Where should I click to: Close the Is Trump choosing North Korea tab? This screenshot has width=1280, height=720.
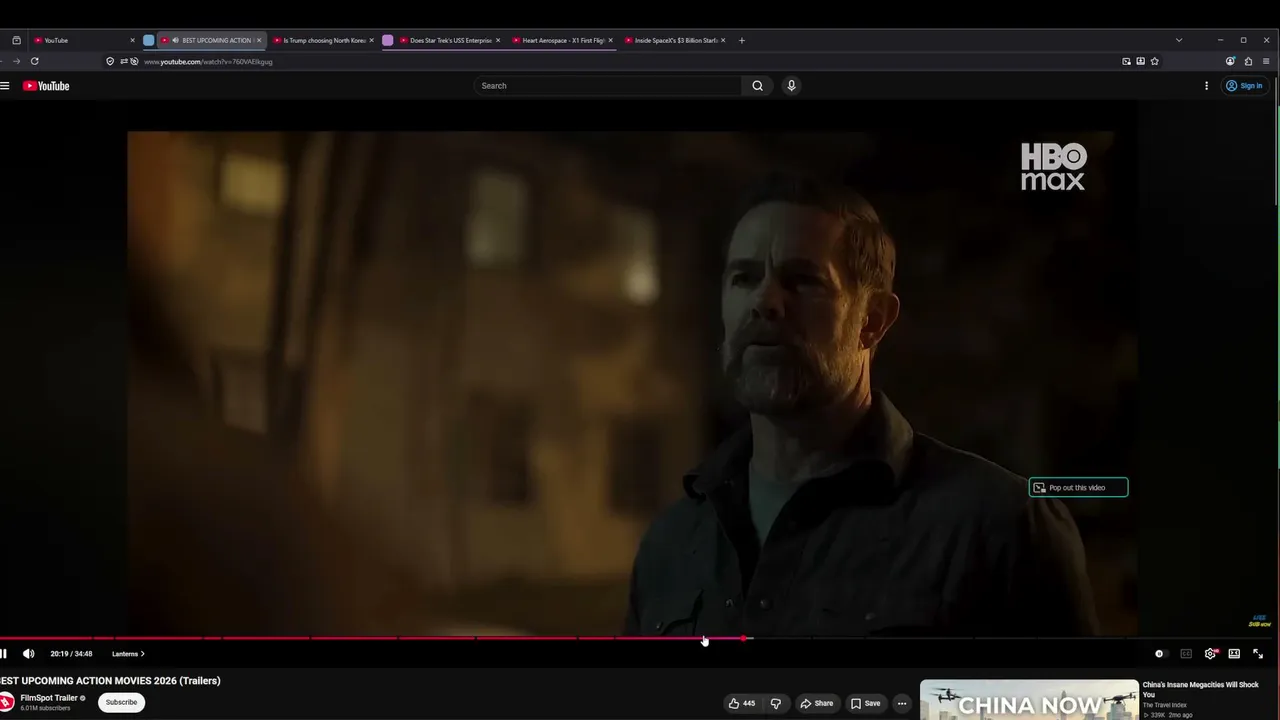[371, 40]
